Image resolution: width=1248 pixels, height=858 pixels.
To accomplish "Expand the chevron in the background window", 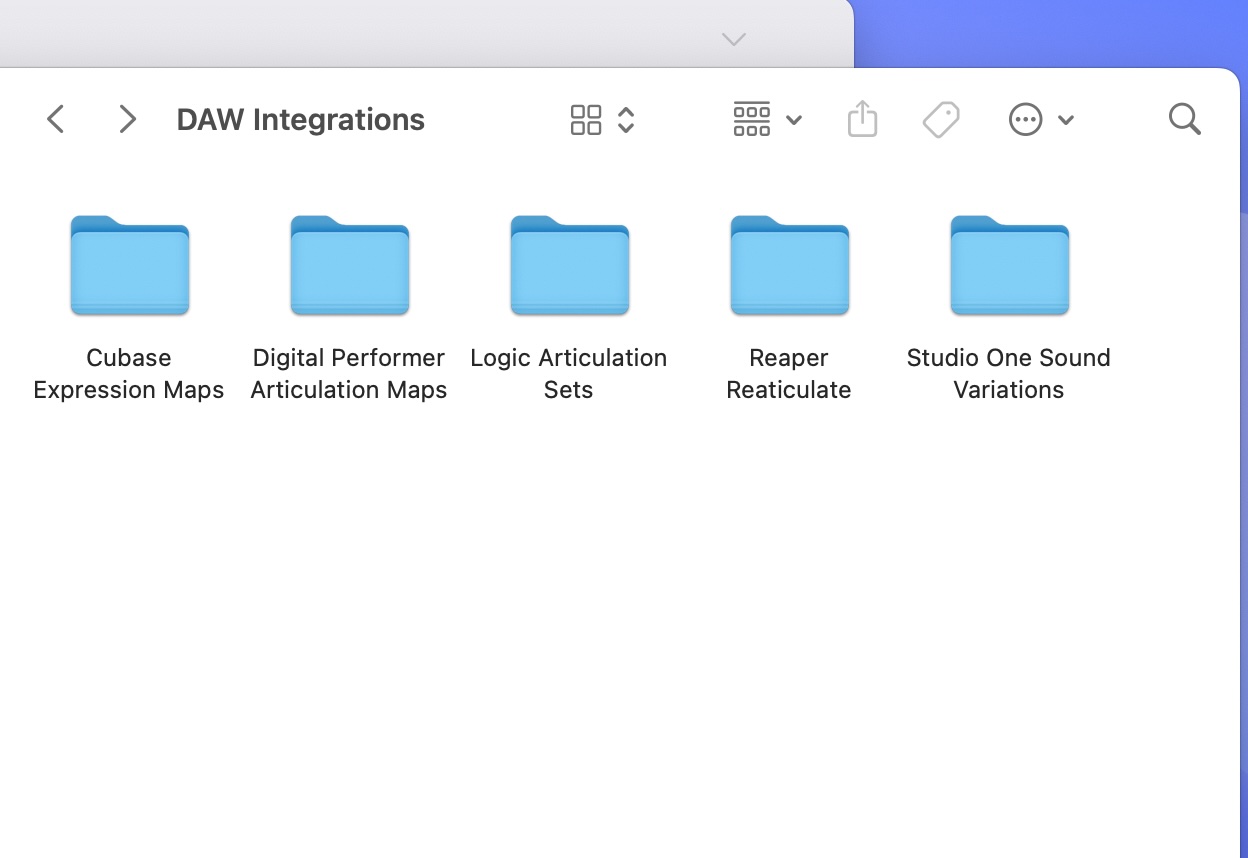I will pyautogui.click(x=734, y=39).
